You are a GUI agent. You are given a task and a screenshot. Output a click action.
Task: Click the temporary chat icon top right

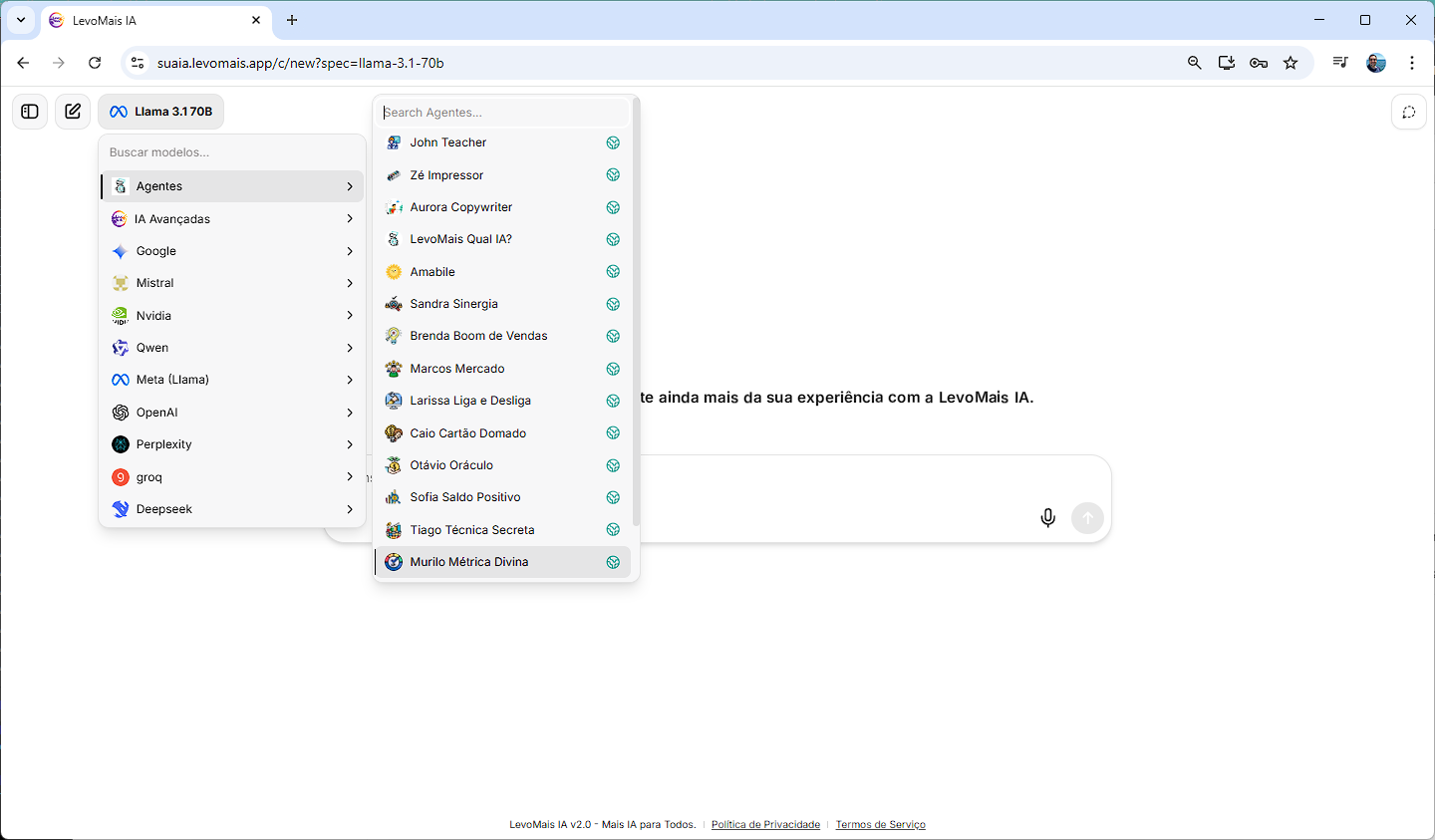(x=1408, y=113)
